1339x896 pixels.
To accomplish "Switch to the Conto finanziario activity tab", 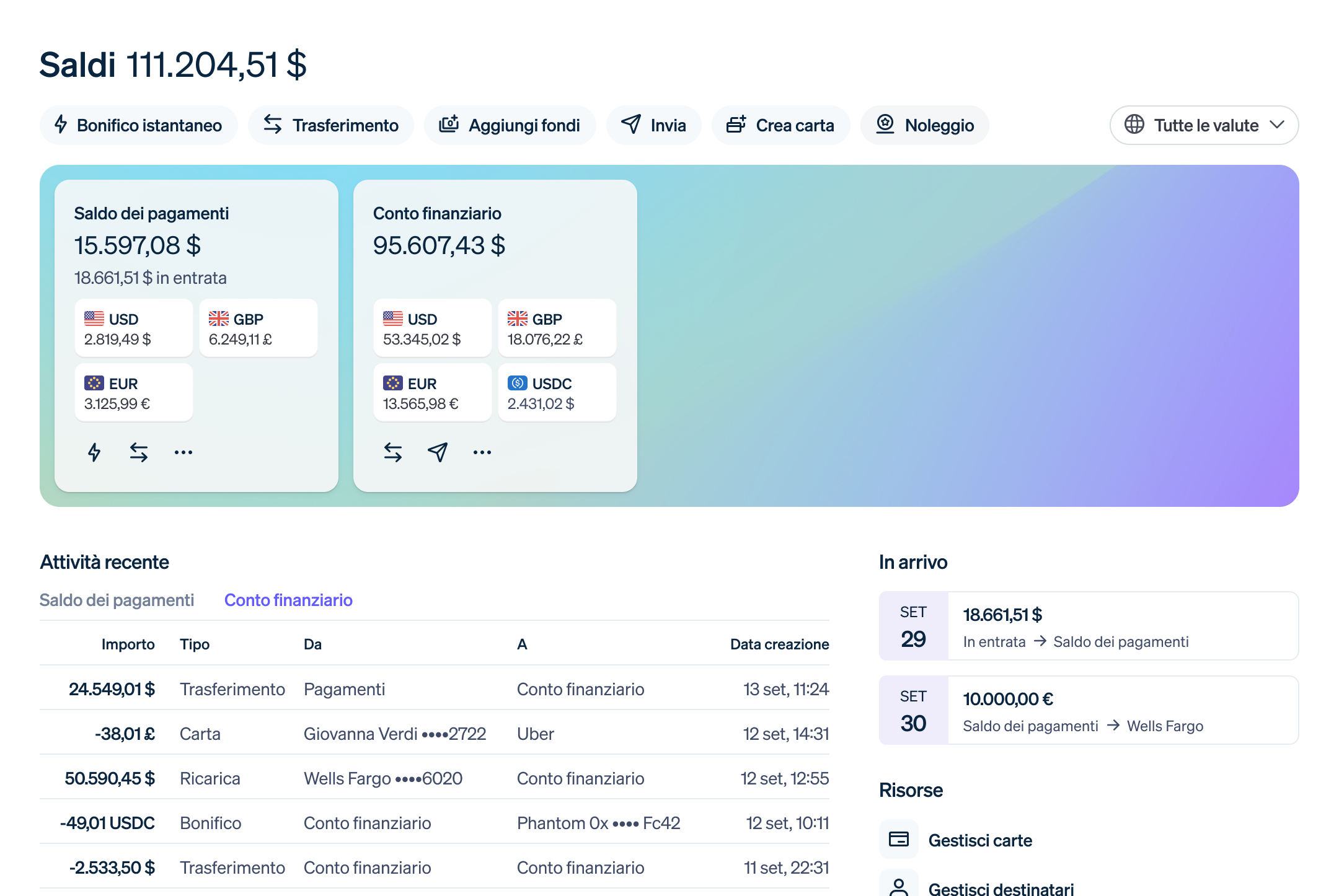I will (288, 600).
